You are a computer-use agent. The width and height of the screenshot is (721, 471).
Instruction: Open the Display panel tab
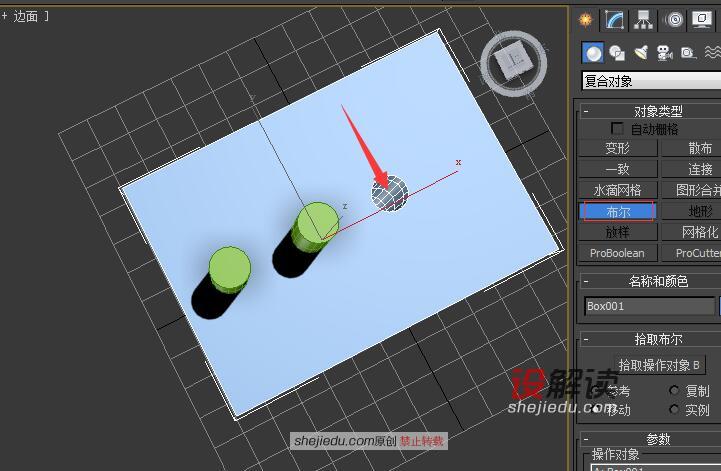click(x=702, y=20)
